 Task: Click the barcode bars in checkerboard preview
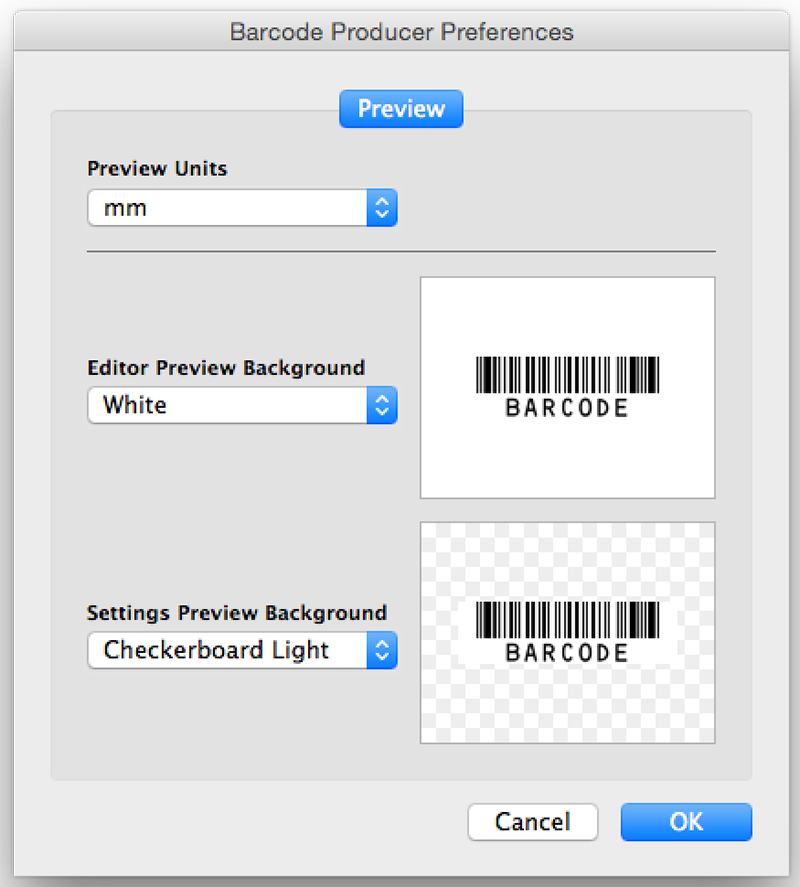coord(567,620)
